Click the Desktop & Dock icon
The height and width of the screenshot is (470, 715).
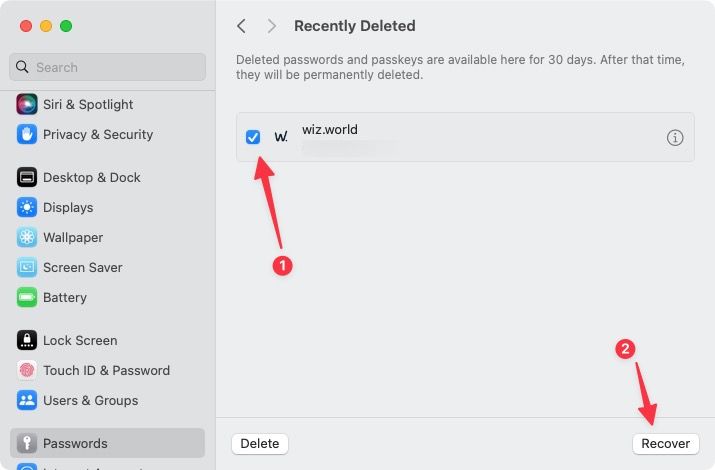pyautogui.click(x=27, y=177)
